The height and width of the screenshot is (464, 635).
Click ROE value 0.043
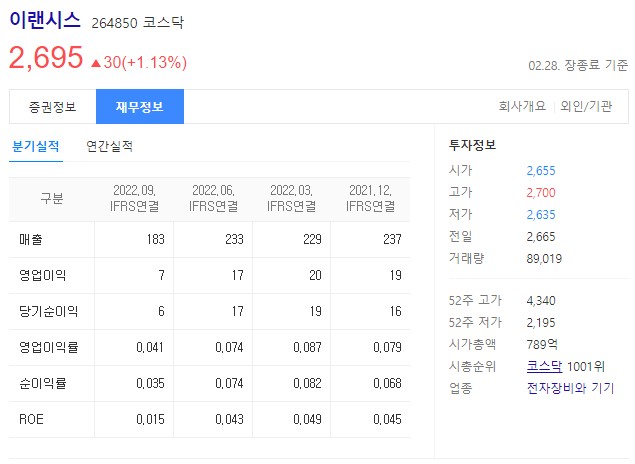230,419
